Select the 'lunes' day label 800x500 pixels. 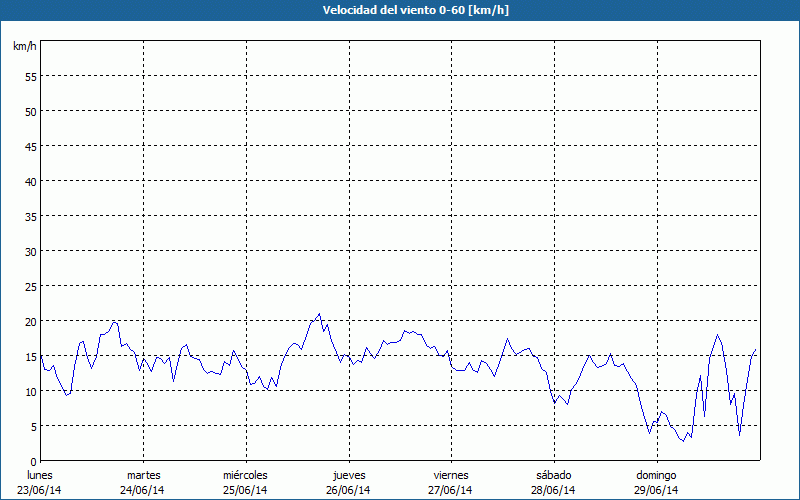pos(40,475)
